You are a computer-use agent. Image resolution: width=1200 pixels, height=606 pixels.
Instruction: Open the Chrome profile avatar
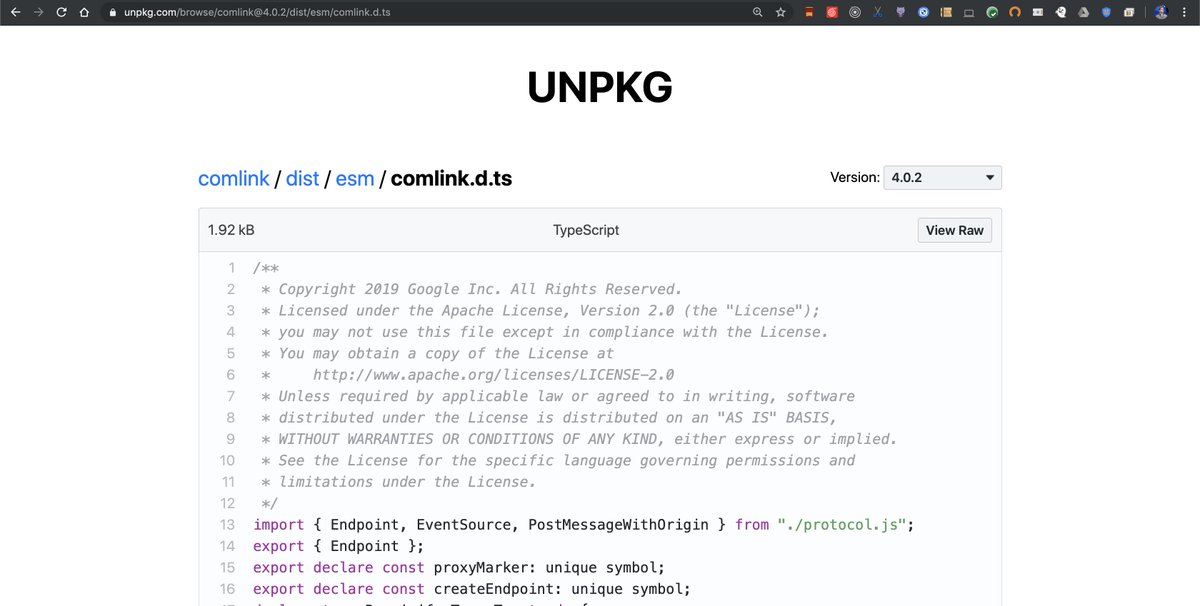point(1161,12)
